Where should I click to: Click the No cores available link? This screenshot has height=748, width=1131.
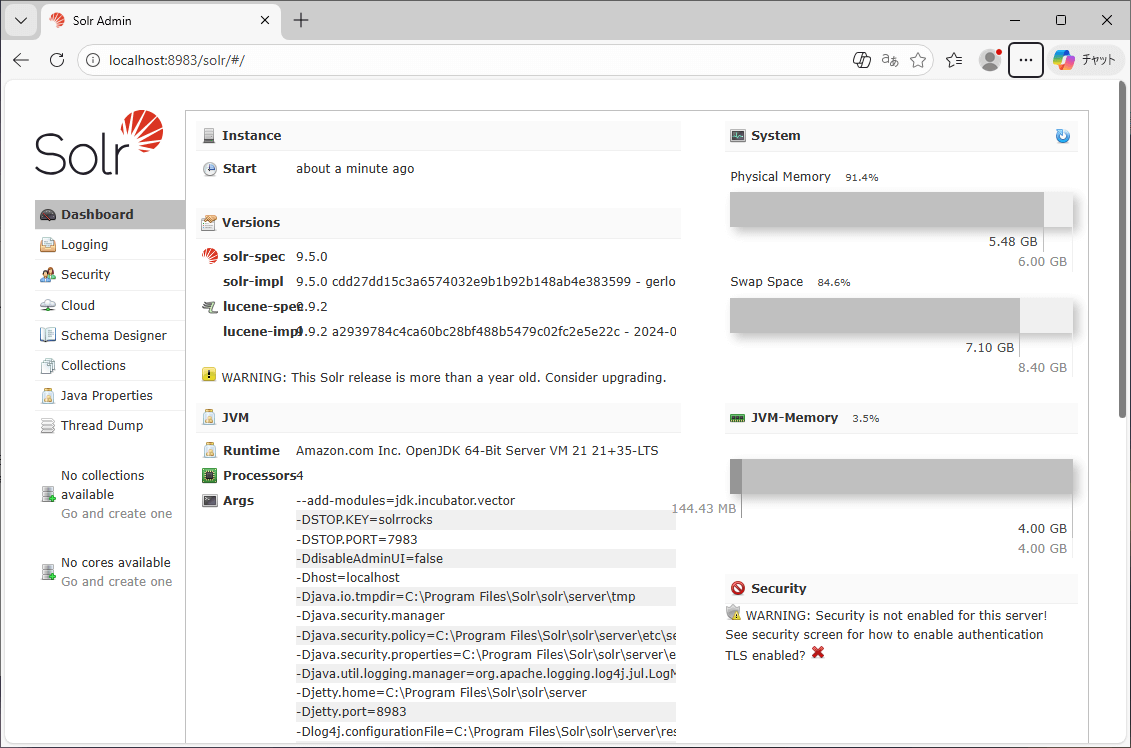tap(115, 563)
